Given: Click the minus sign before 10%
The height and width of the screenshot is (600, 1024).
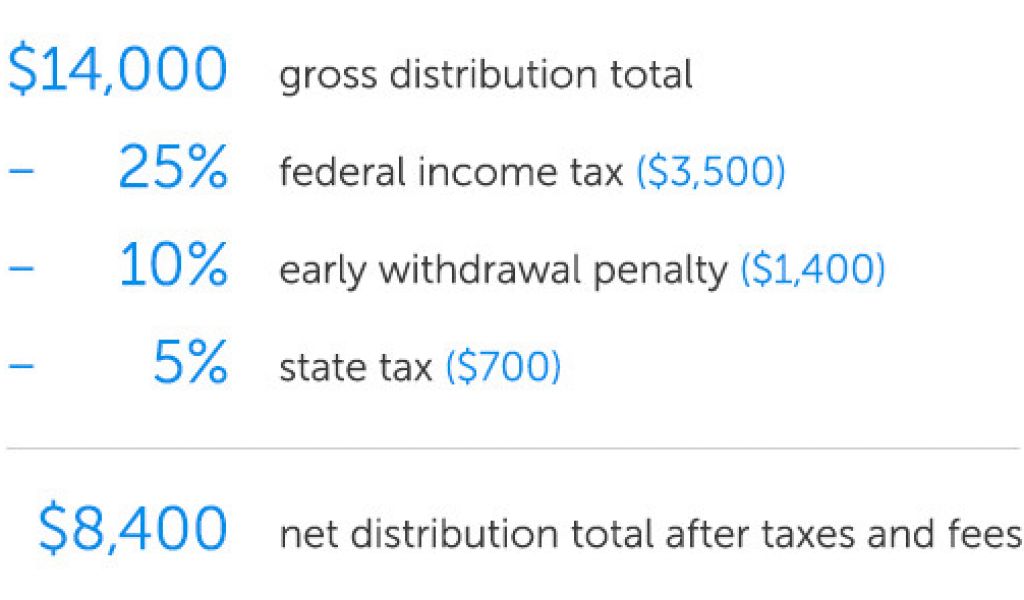Looking at the screenshot, I should tap(21, 270).
